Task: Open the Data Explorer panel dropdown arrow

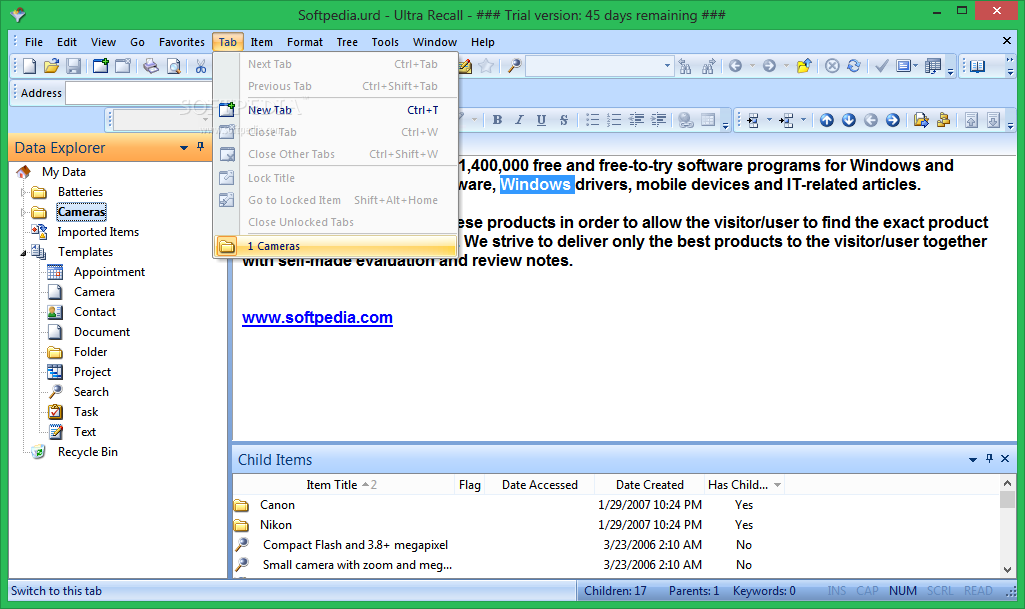Action: tap(184, 148)
